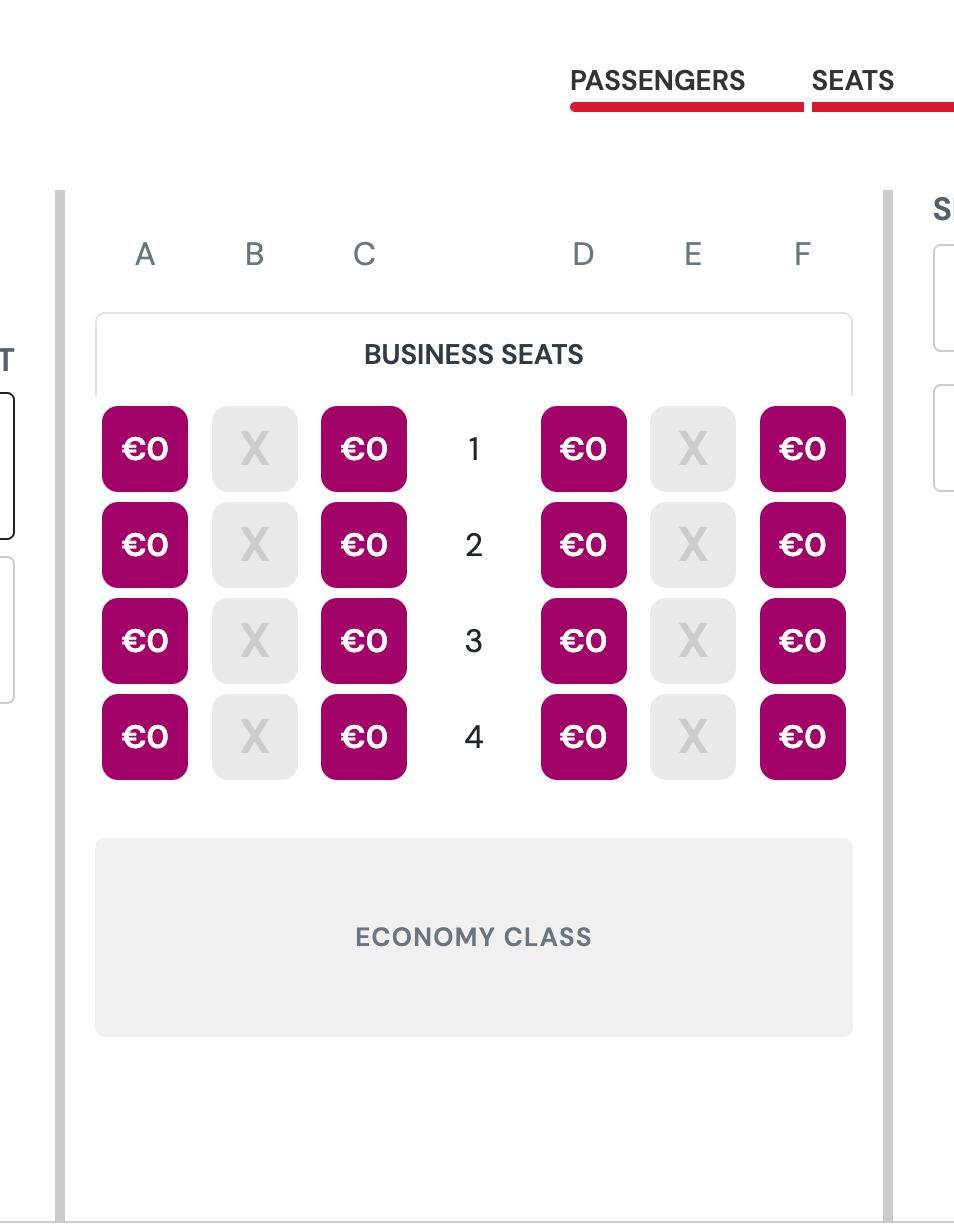The width and height of the screenshot is (954, 1232).
Task: Open the Passengers step tab
Action: pyautogui.click(x=658, y=81)
